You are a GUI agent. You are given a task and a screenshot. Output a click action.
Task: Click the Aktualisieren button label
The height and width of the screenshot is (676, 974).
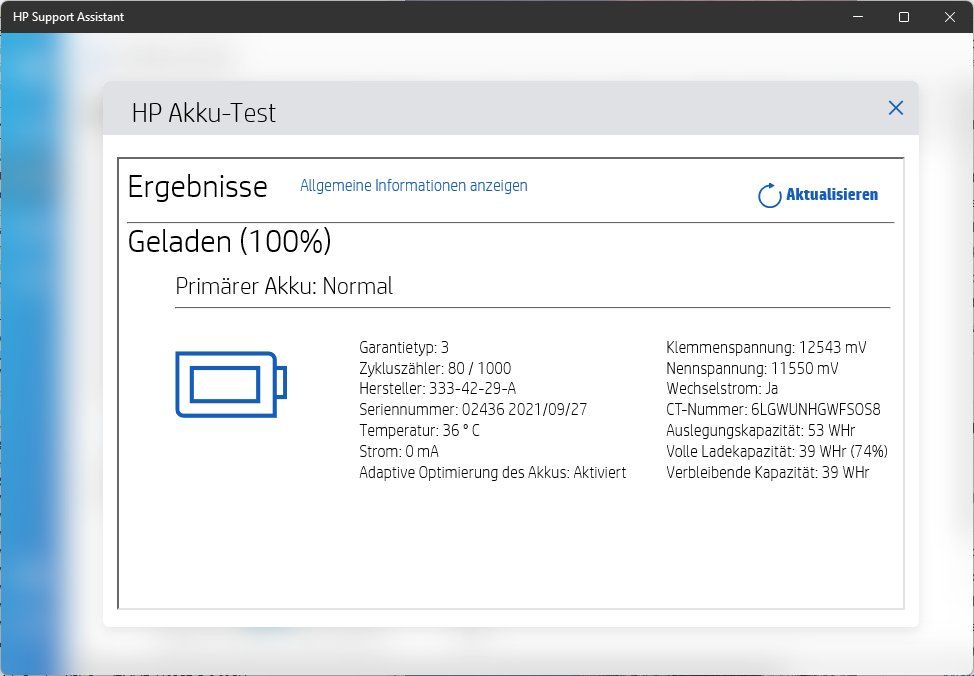pyautogui.click(x=832, y=194)
